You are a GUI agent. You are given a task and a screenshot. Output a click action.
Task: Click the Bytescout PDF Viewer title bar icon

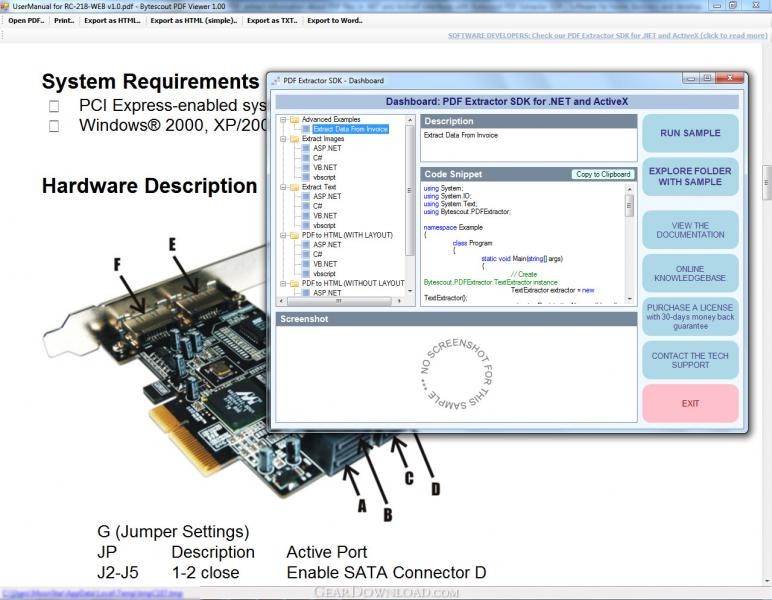(x=5, y=6)
